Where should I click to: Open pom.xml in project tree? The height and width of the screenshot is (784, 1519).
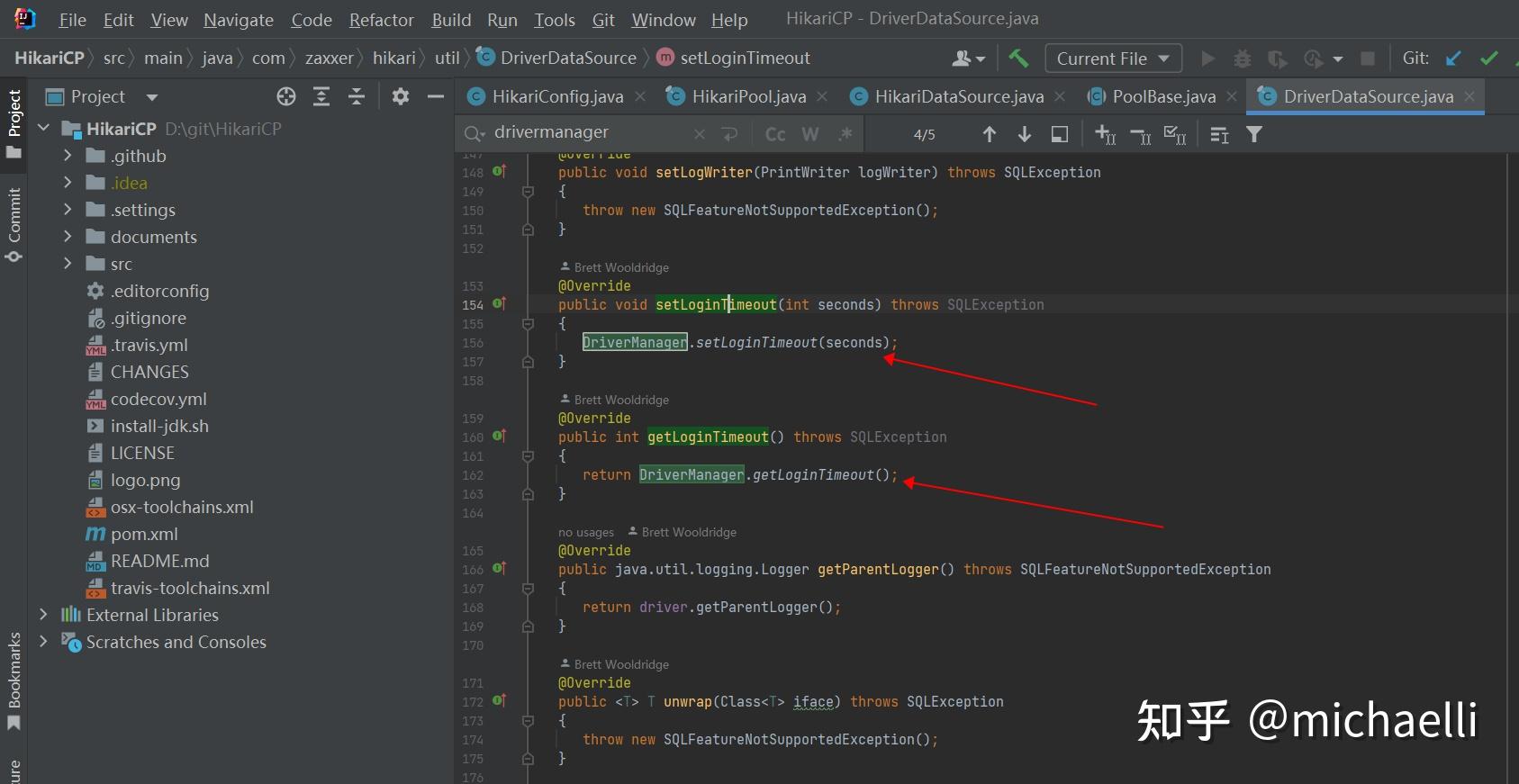click(x=144, y=534)
